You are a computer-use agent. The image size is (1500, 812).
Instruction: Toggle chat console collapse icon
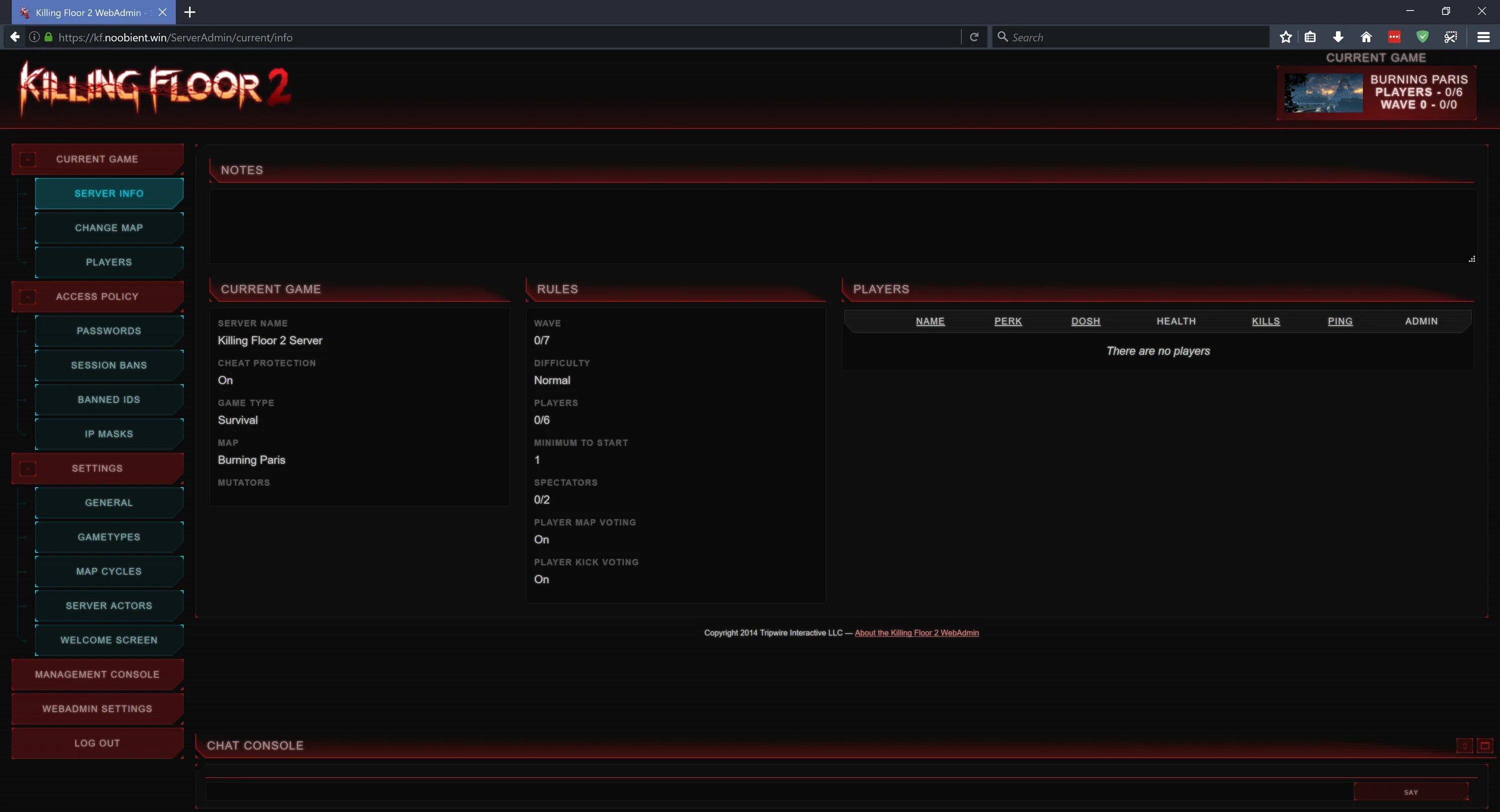1464,746
